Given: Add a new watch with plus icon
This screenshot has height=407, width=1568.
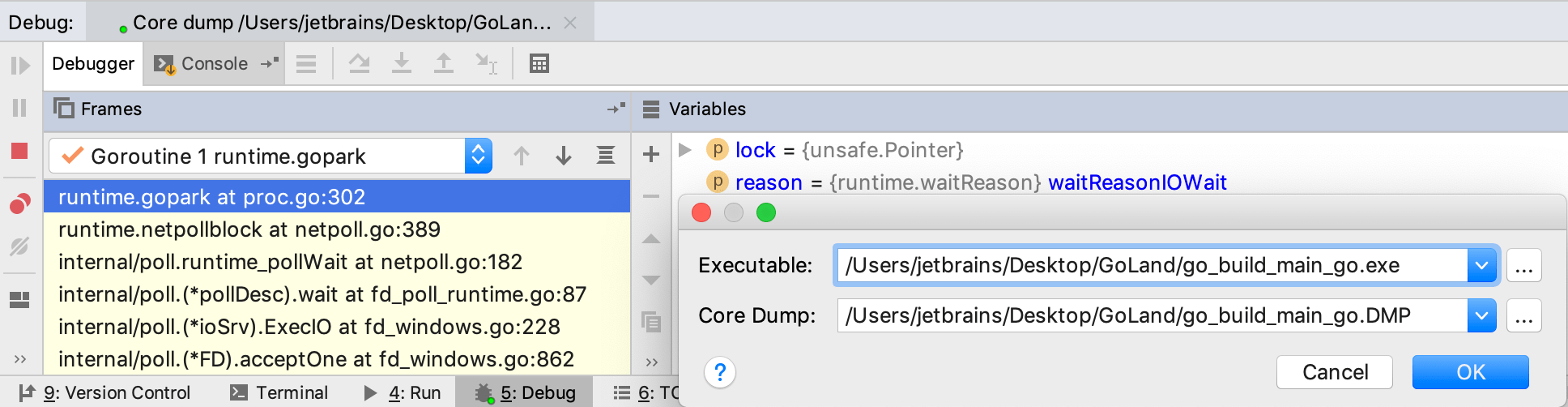Looking at the screenshot, I should click(651, 154).
